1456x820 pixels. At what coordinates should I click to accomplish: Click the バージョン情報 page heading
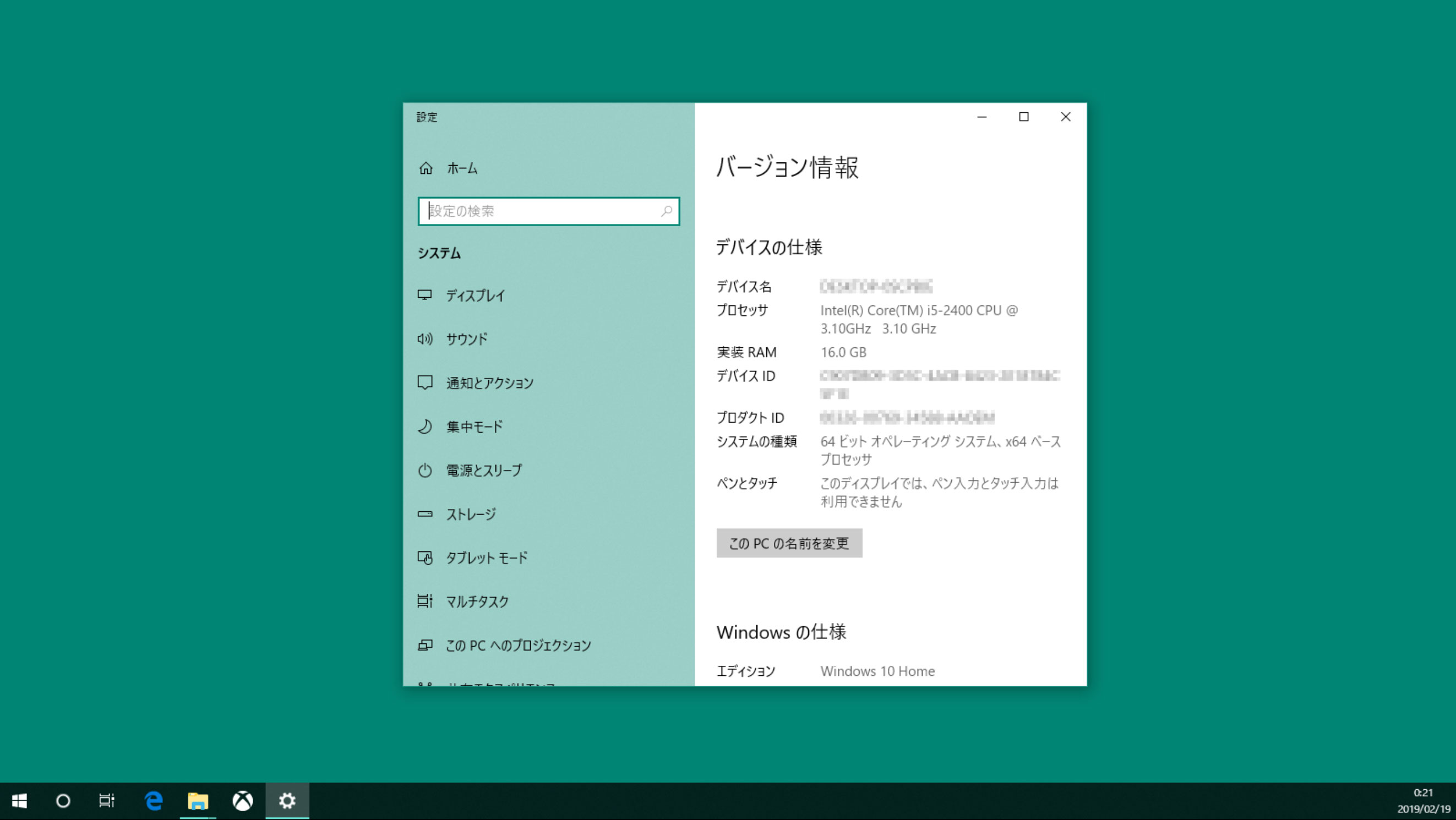point(787,168)
